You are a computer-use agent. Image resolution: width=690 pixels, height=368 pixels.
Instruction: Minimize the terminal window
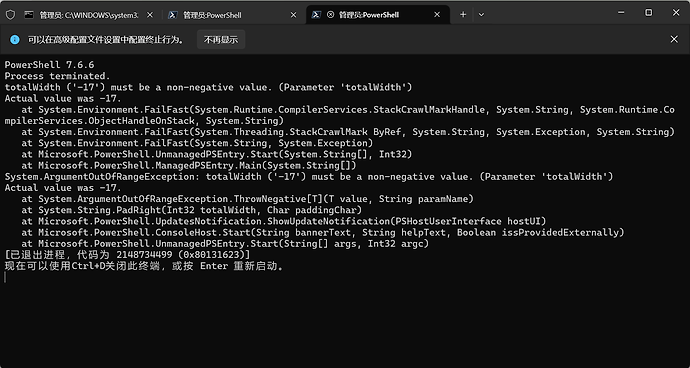coord(621,13)
